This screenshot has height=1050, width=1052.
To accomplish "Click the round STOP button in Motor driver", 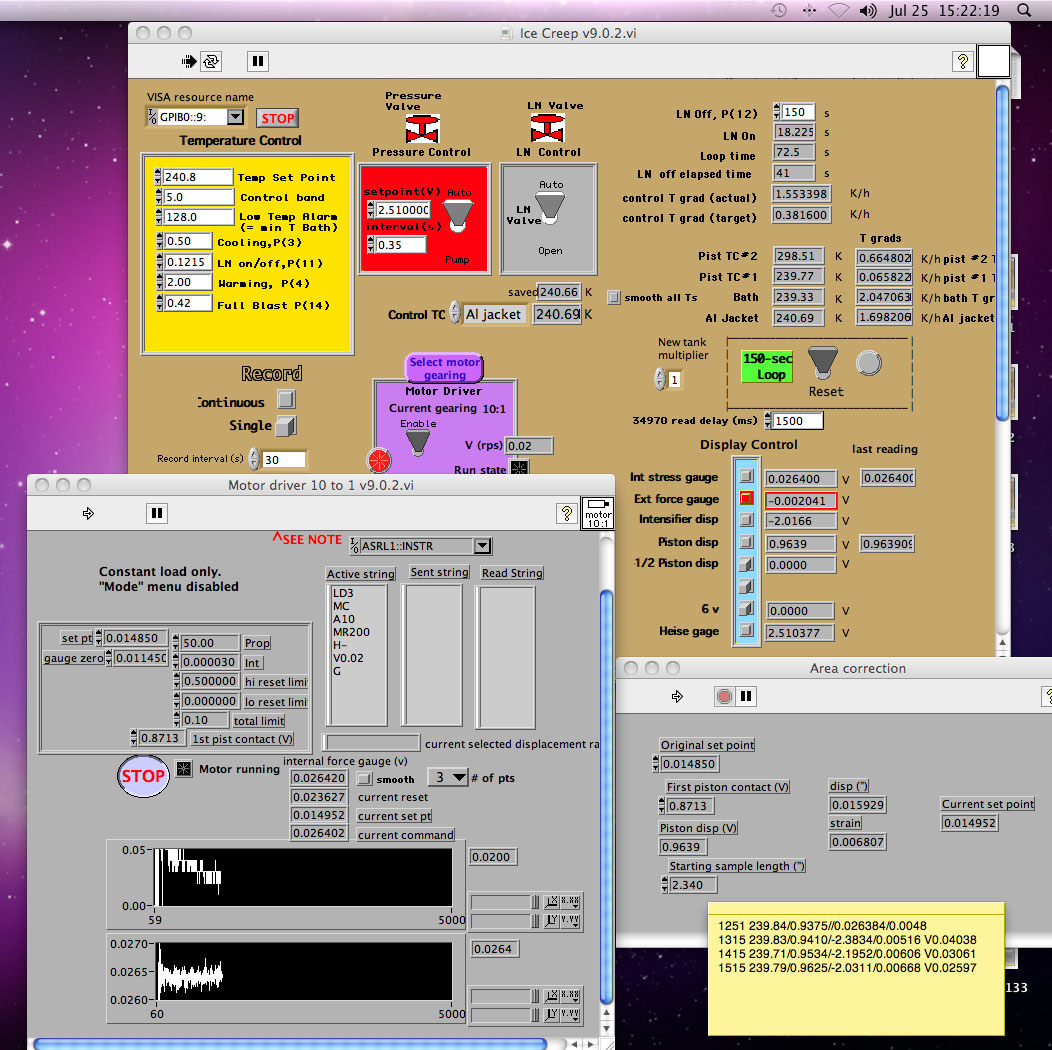I will click(143, 776).
